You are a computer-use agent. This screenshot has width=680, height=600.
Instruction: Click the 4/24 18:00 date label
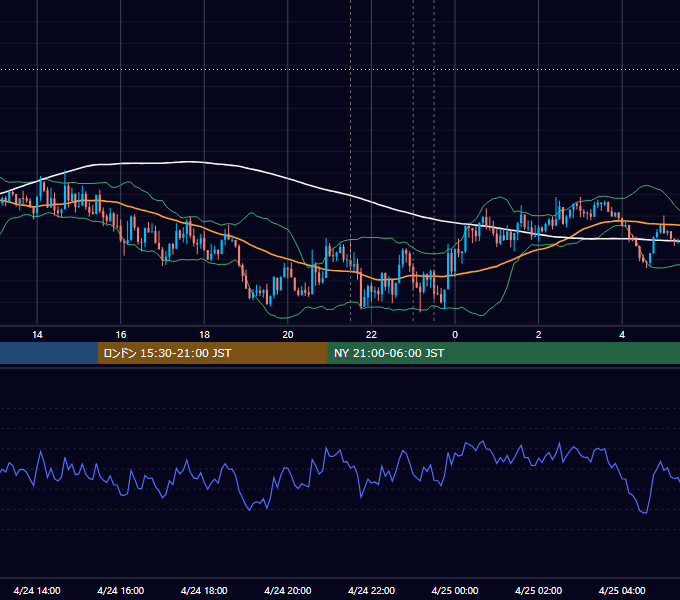[x=204, y=590]
